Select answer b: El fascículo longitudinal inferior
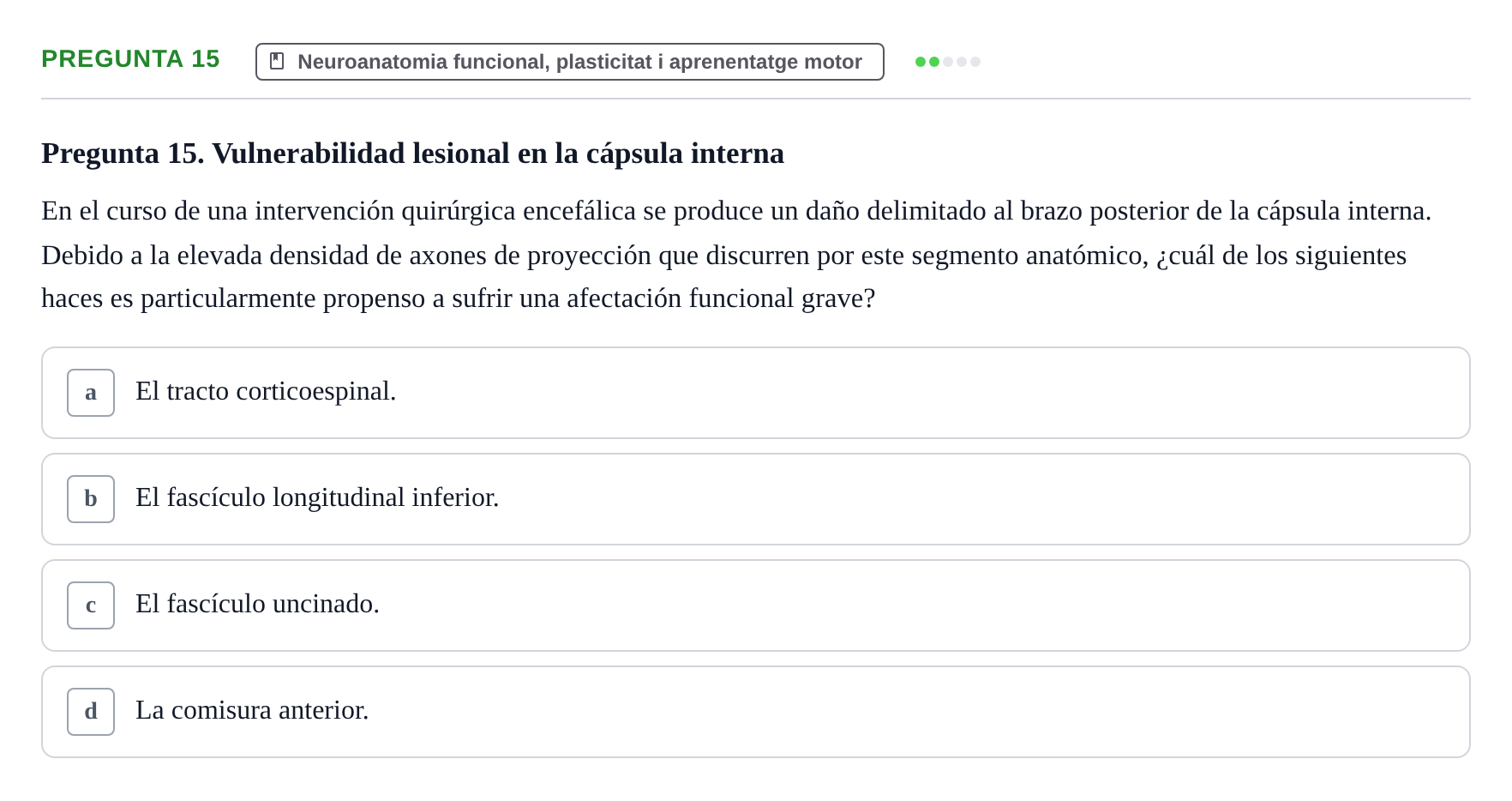 755,499
